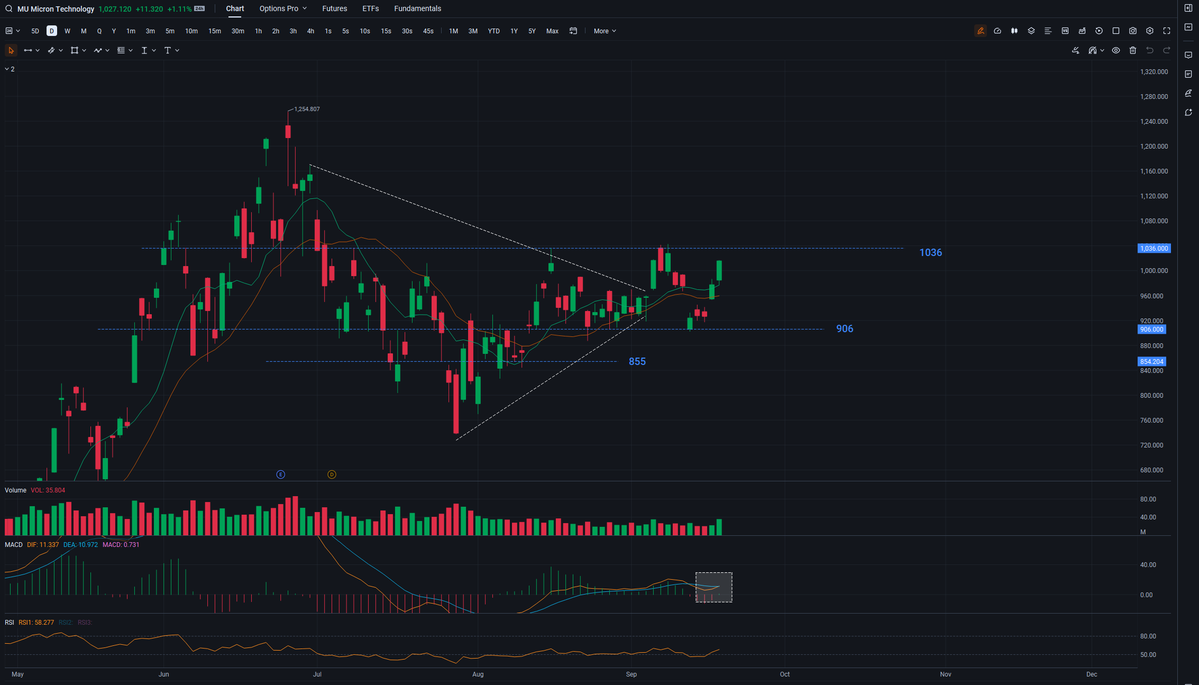Open the More timeframes dropdown

604,31
